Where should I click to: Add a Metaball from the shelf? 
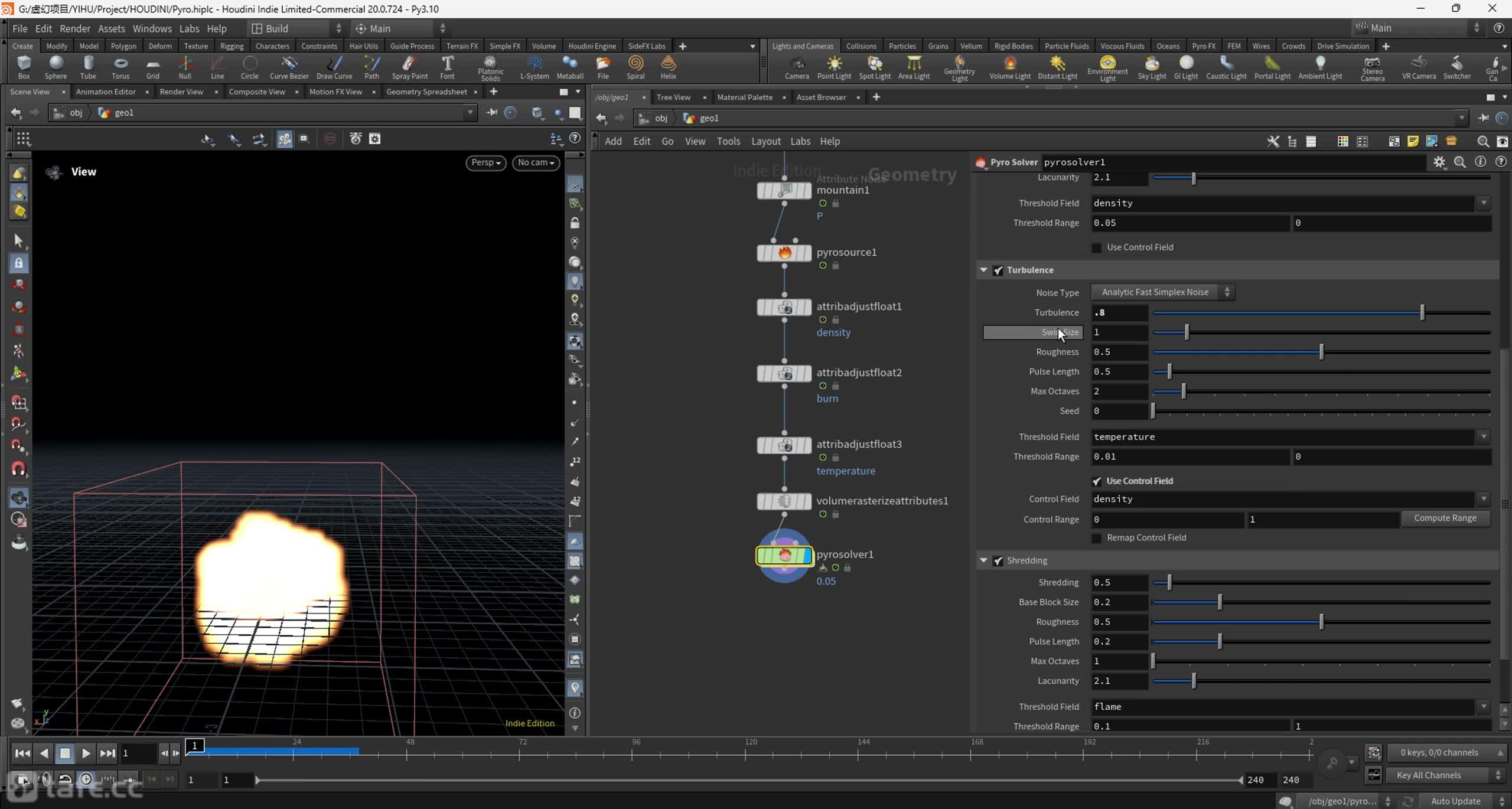[570, 67]
